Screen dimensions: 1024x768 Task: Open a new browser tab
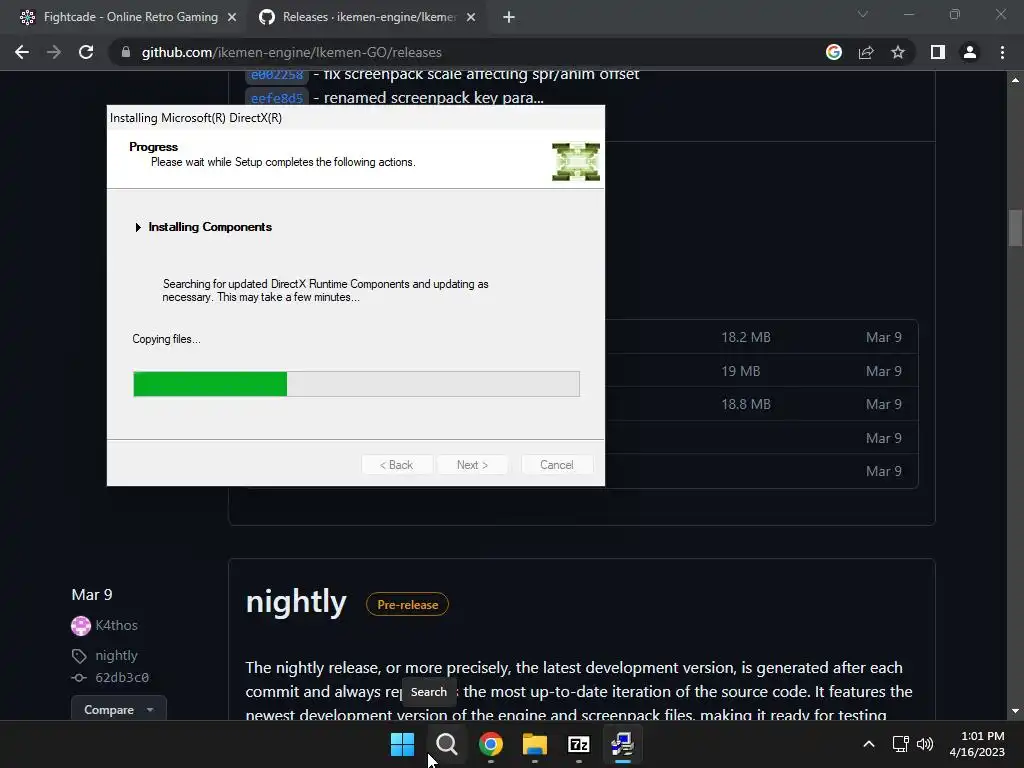[x=509, y=18]
